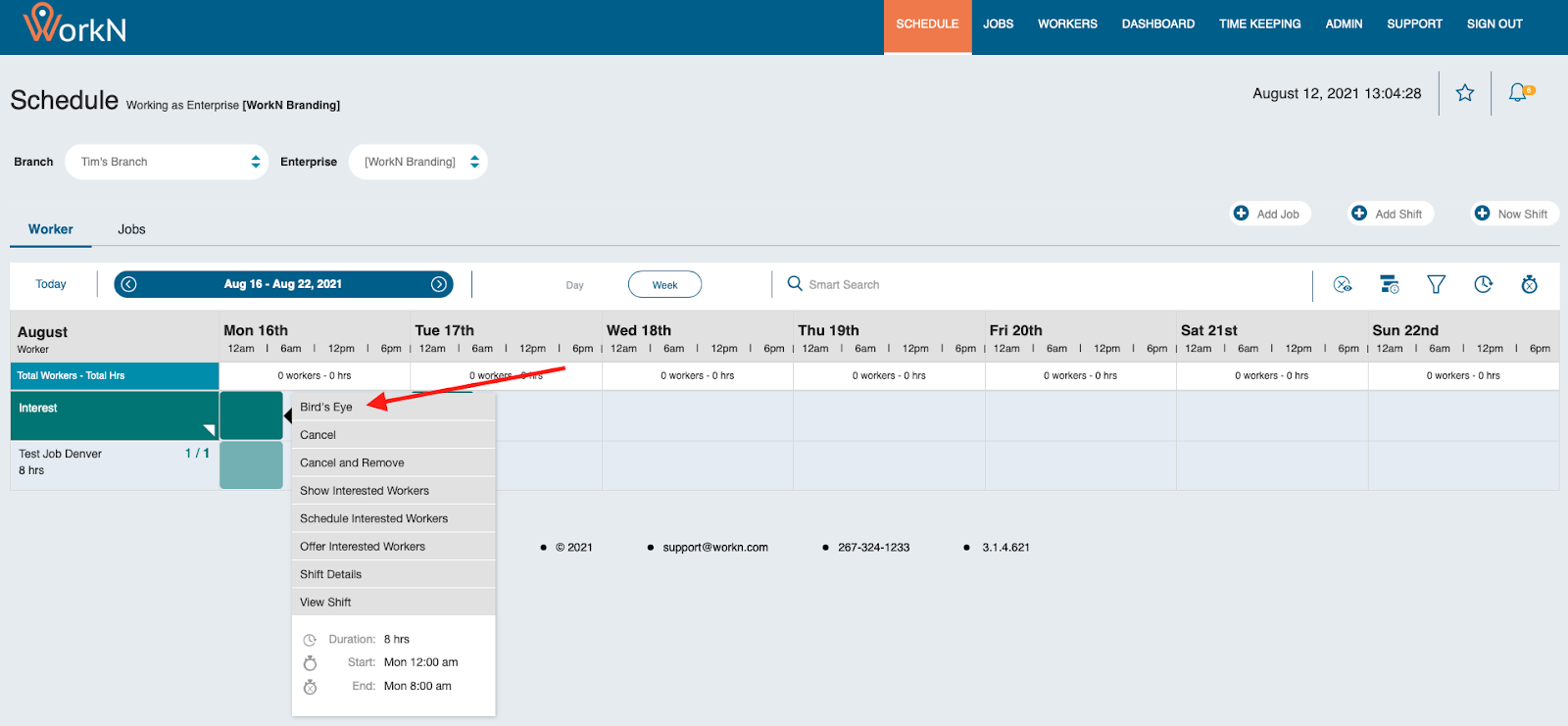Click the plus icon on Now Shift
This screenshot has height=726, width=1568.
(x=1483, y=213)
